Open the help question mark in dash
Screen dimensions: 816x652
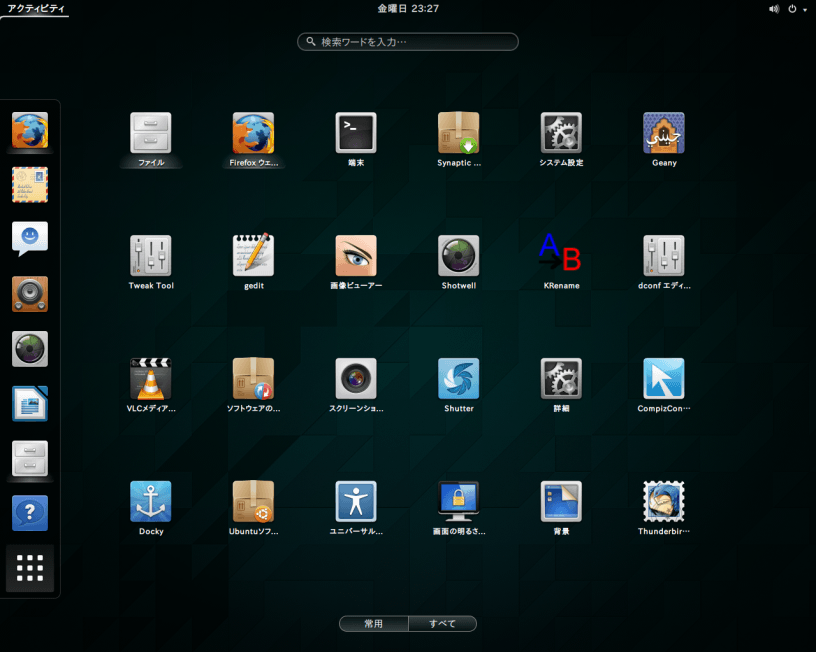click(30, 514)
